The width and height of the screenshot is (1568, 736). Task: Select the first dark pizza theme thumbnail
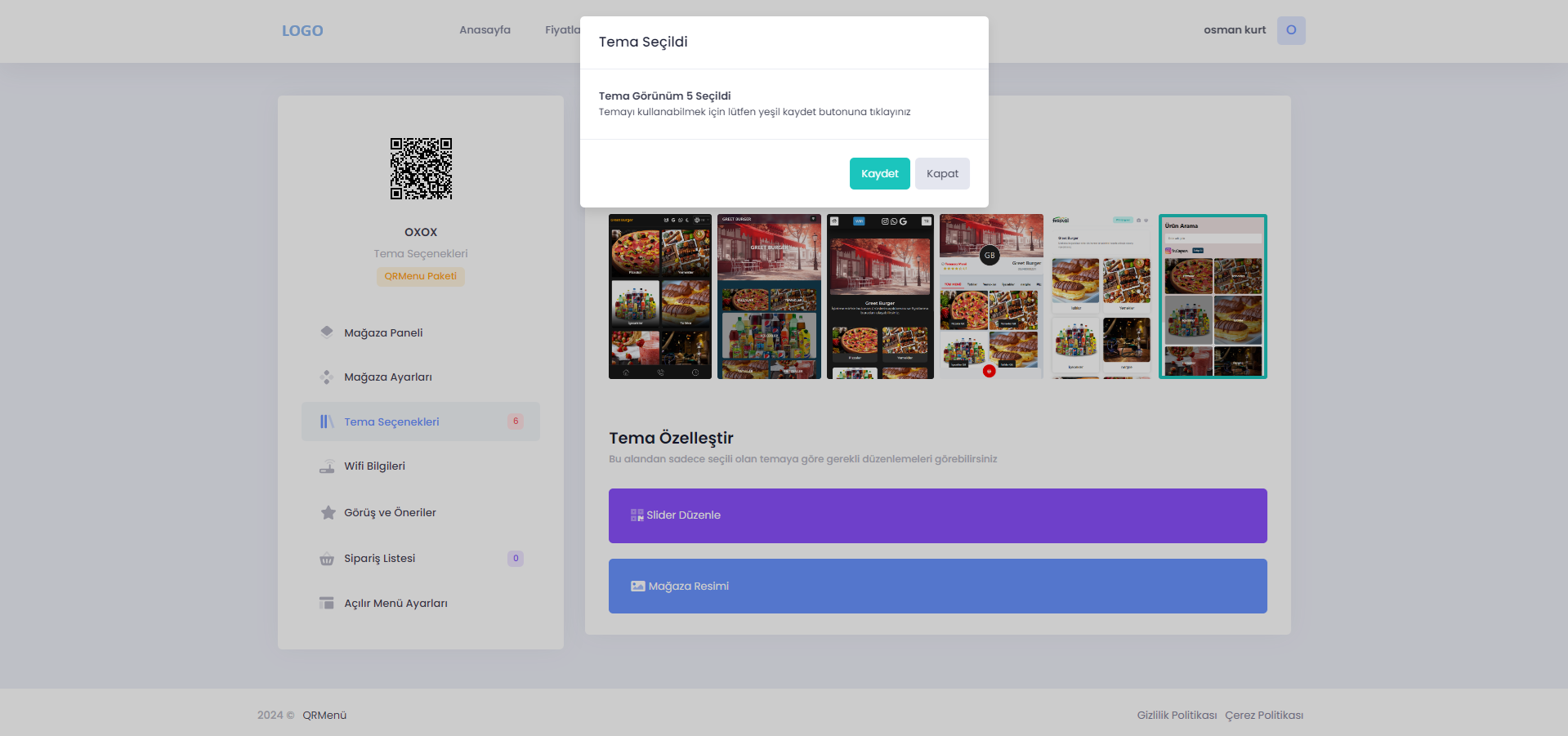[659, 297]
